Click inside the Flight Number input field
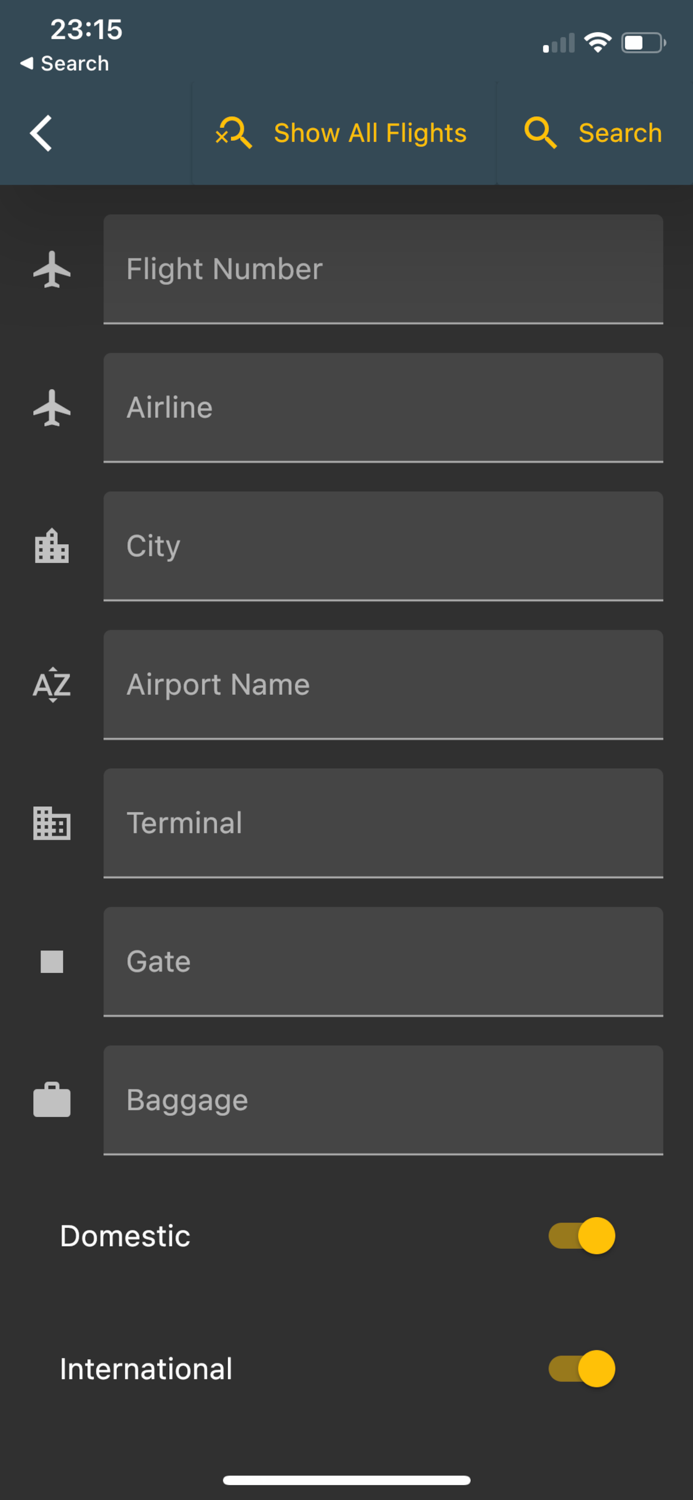Screen dimensions: 693x1500 383,270
